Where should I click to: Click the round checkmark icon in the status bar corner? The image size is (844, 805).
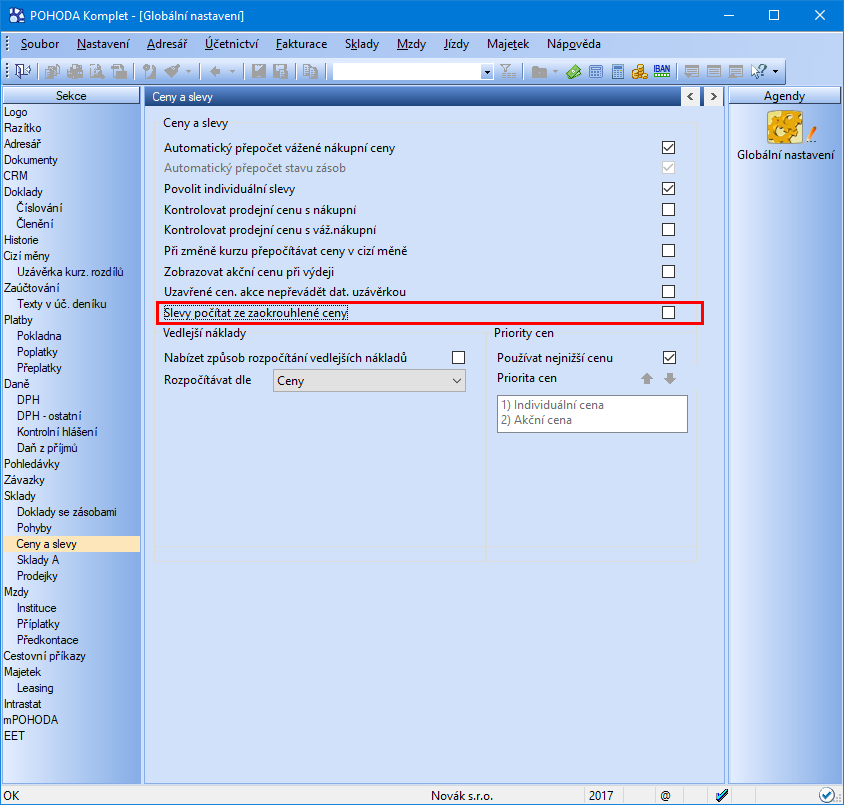coord(827,795)
